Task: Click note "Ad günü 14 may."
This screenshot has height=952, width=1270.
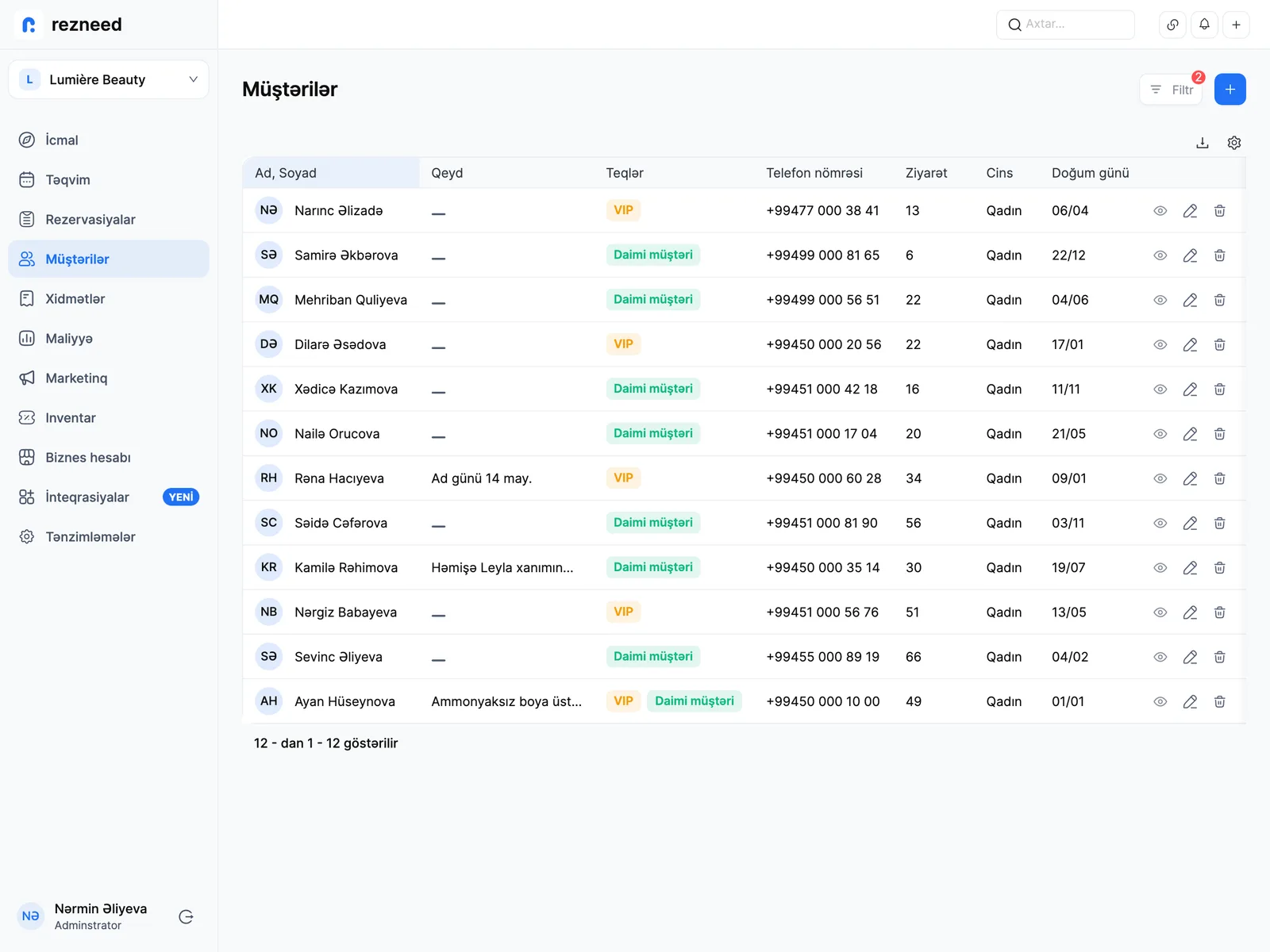Action: [482, 478]
